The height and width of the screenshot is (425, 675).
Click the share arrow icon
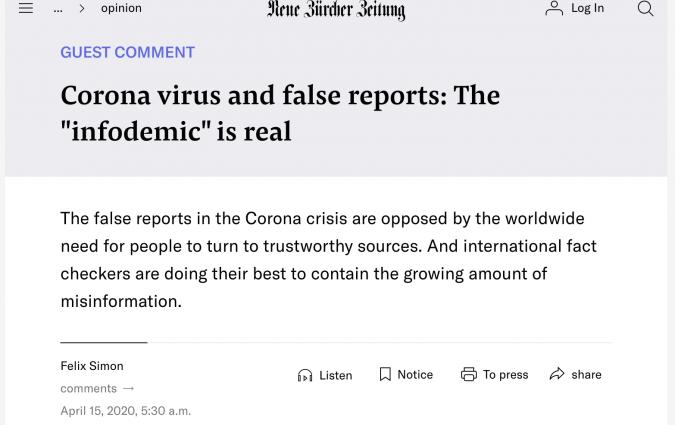tap(557, 374)
